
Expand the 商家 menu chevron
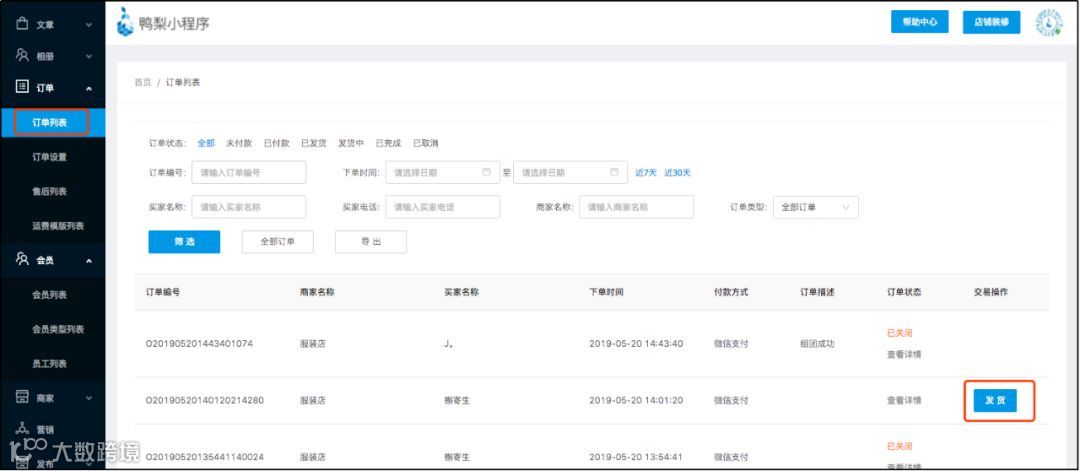pos(89,398)
